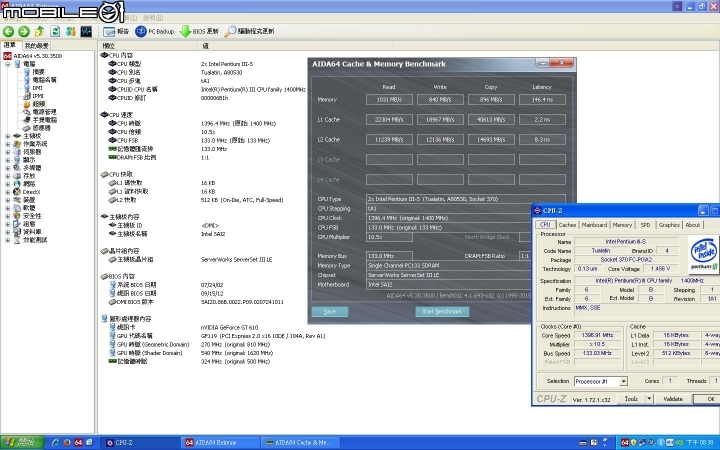Click the L1 Cache Write result field
This screenshot has width=720, height=450.
point(440,119)
